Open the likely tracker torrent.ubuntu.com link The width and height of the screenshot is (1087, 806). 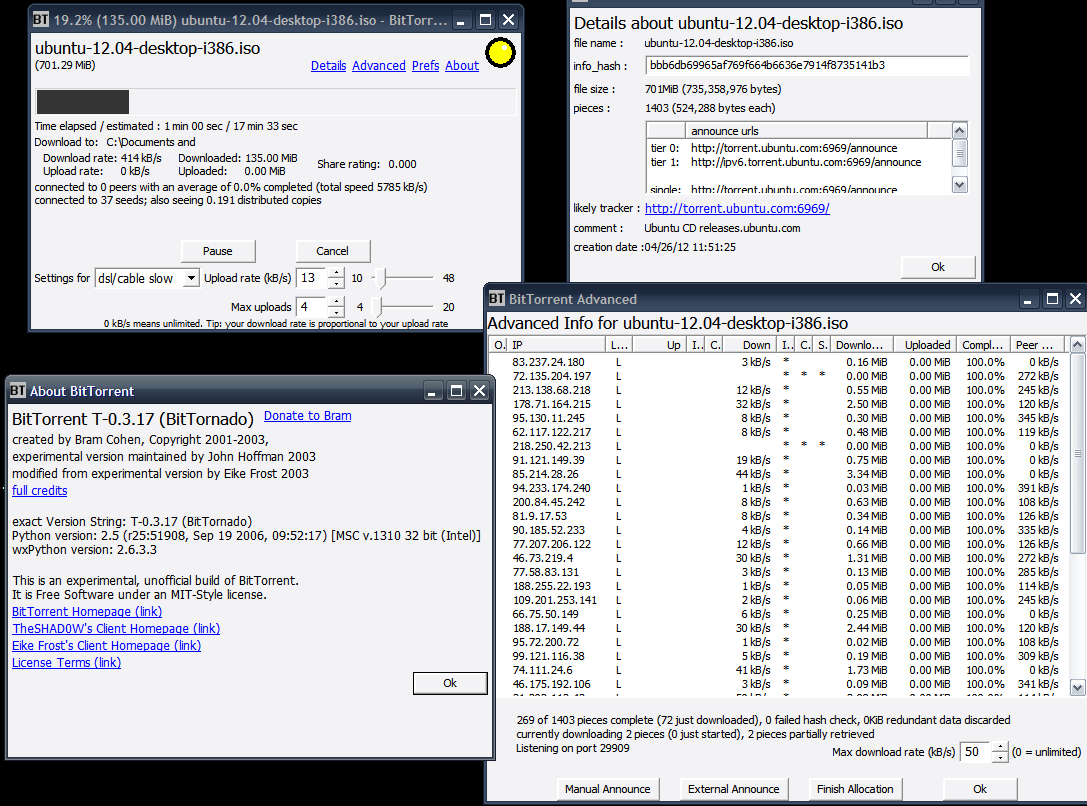737,208
